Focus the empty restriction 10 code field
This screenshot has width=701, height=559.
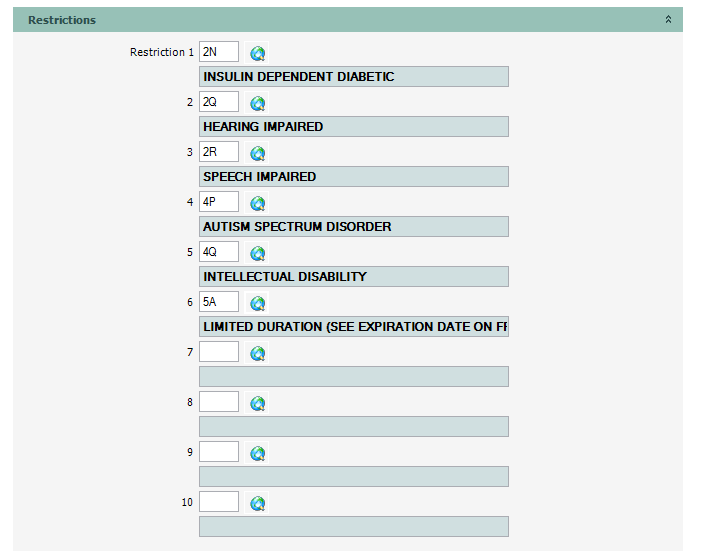(219, 502)
